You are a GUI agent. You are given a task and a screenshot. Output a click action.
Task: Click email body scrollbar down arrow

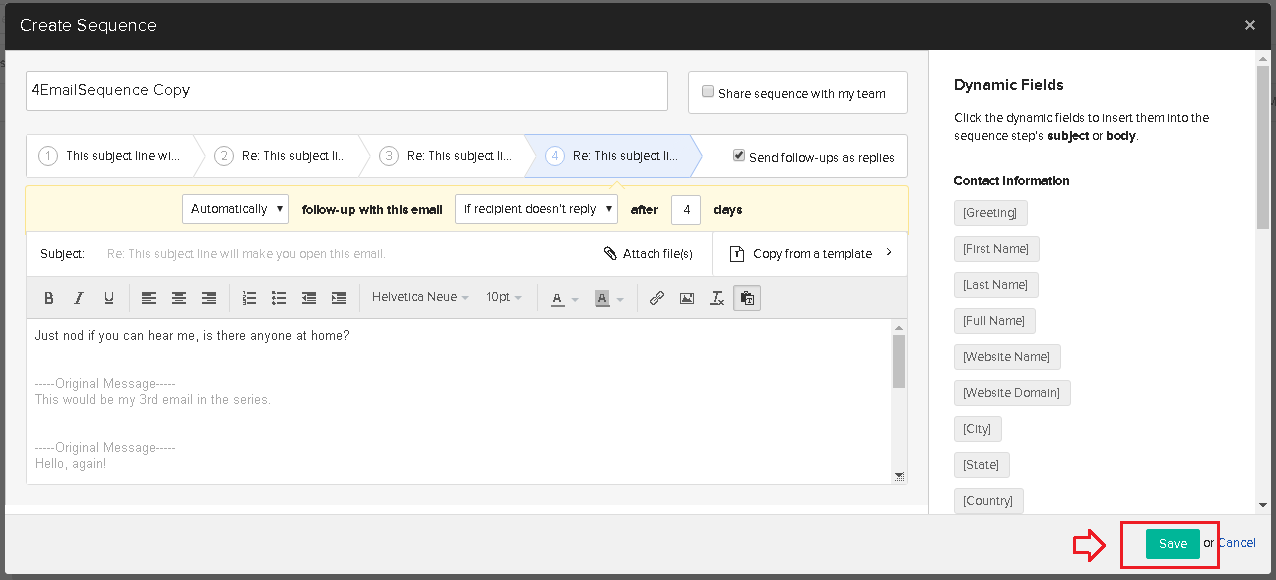pos(899,476)
